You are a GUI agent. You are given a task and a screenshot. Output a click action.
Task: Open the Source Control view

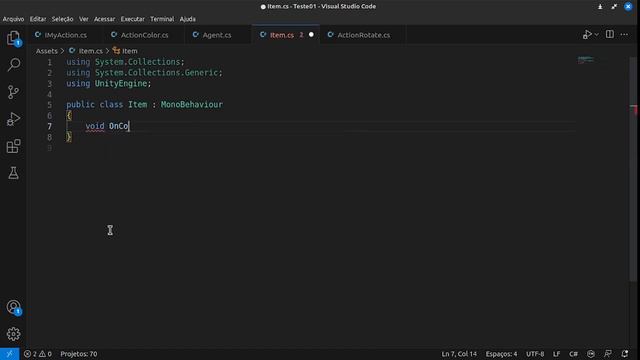(13, 92)
